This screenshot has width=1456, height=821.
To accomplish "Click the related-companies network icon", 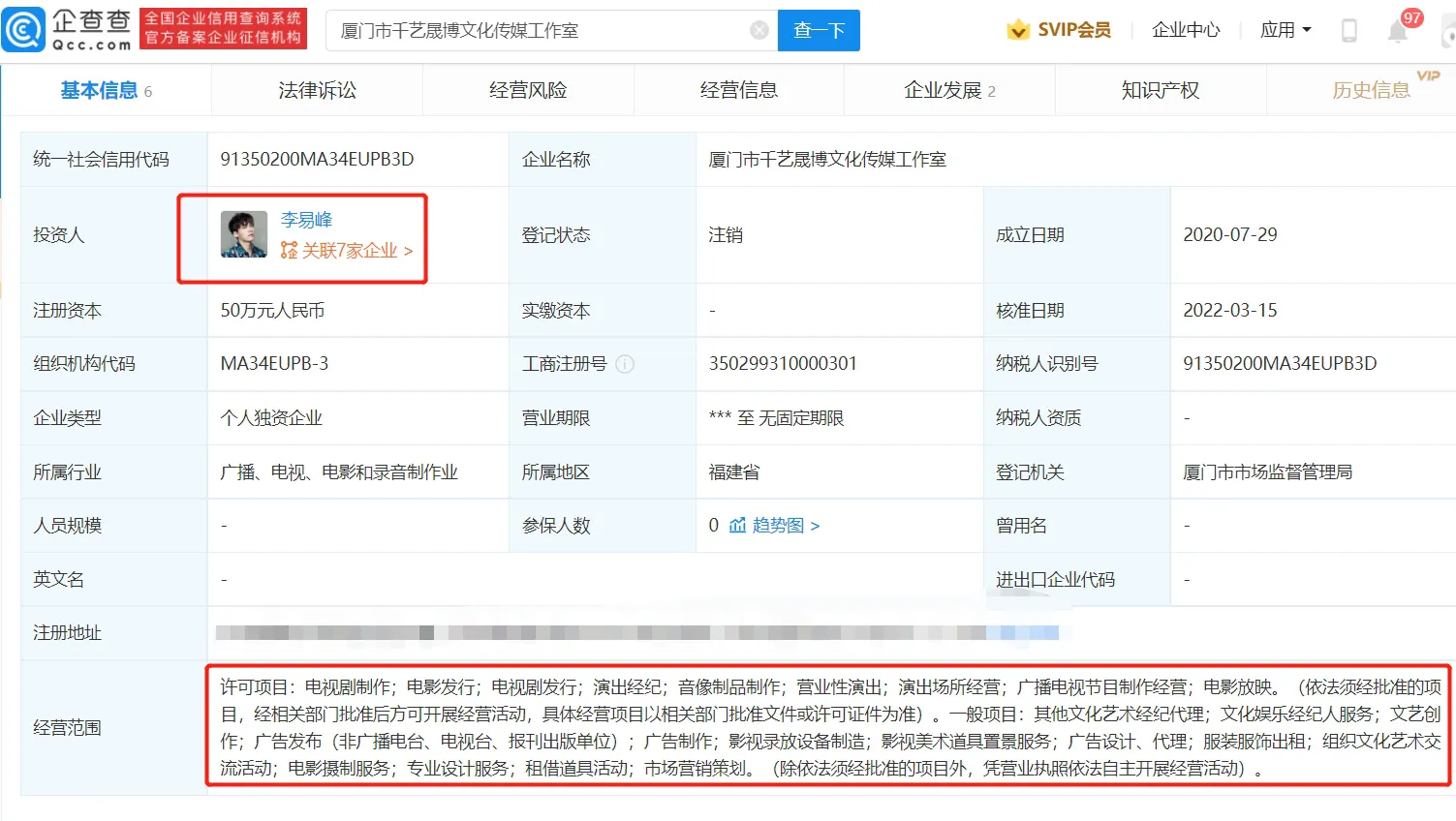I will [x=289, y=251].
